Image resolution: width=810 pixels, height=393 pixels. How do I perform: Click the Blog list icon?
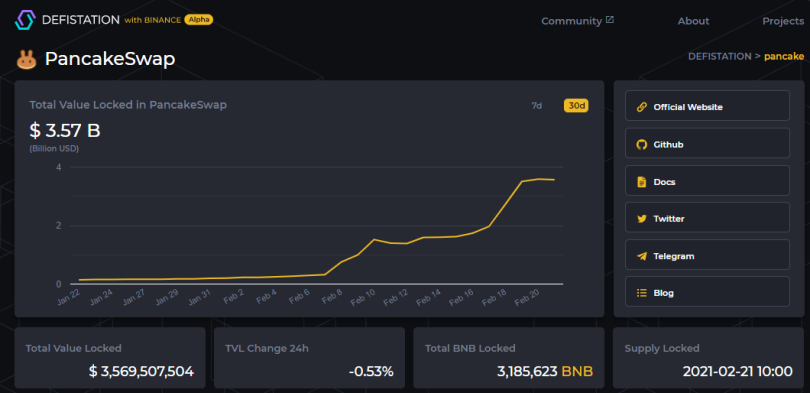[x=642, y=293]
